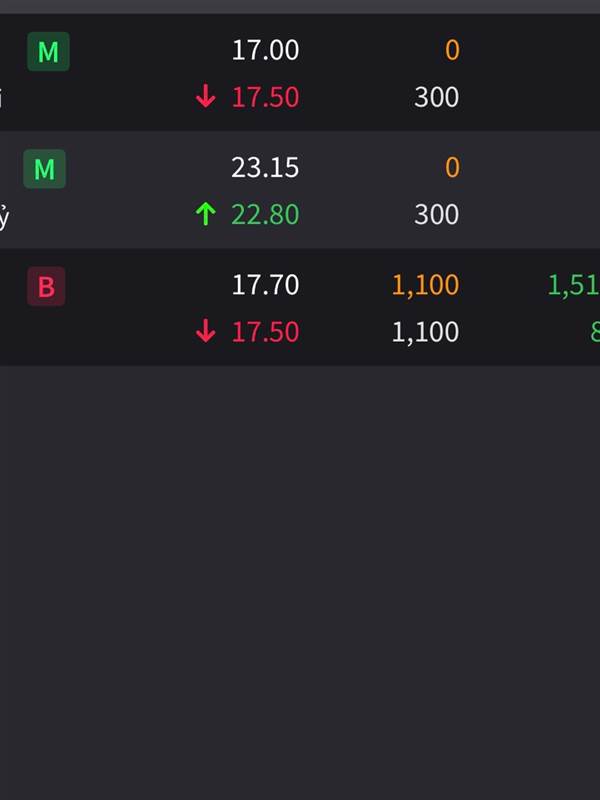Click the orange 0 in the 23.15 row
Screen dimensions: 600x800
(x=452, y=167)
